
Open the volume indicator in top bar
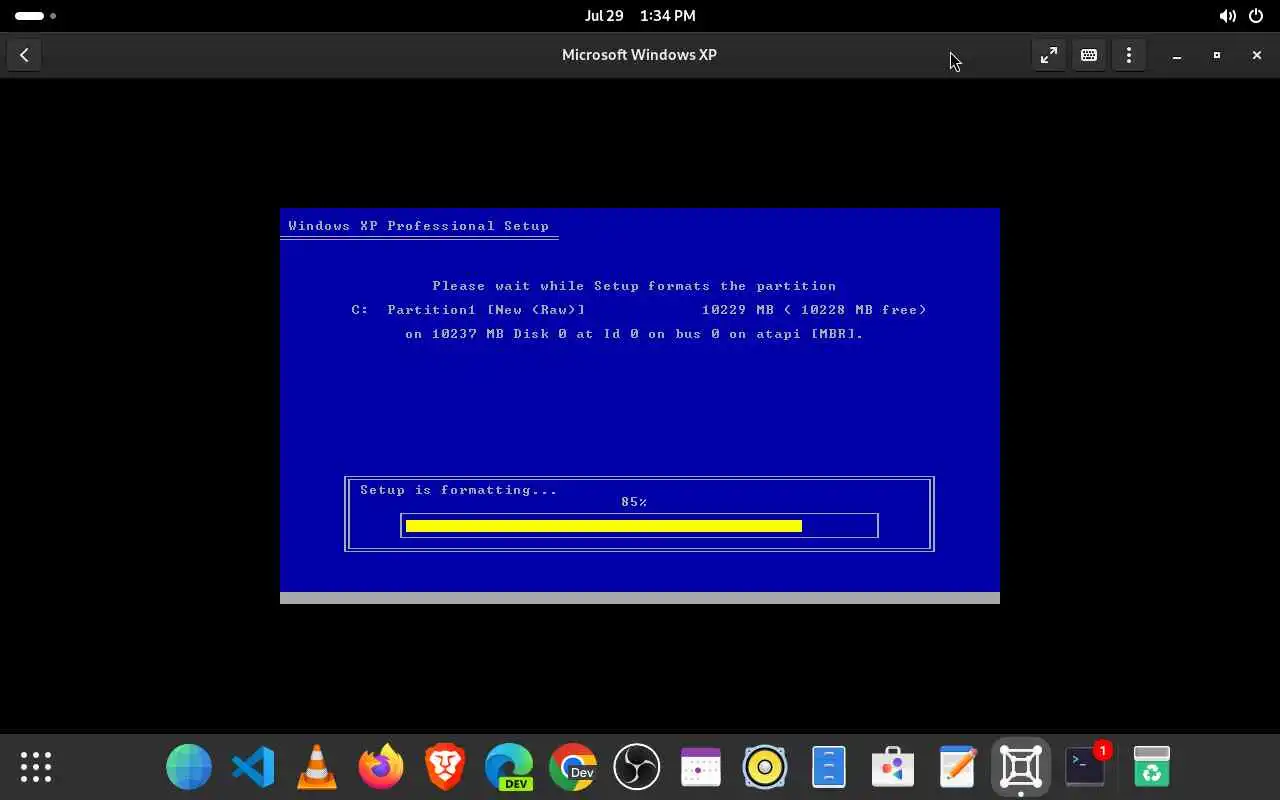coord(1227,16)
